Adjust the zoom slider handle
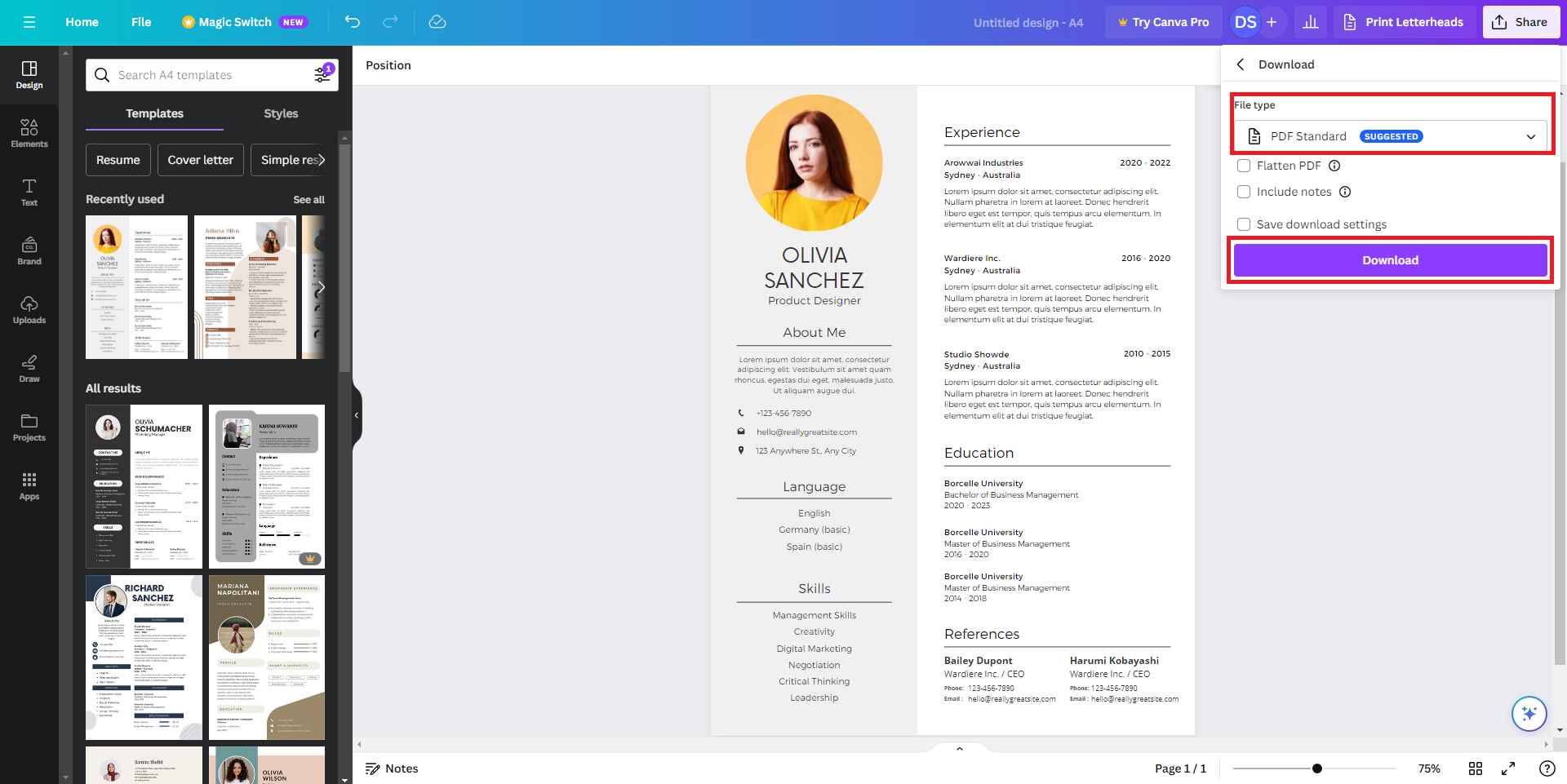This screenshot has width=1567, height=784. [1317, 768]
